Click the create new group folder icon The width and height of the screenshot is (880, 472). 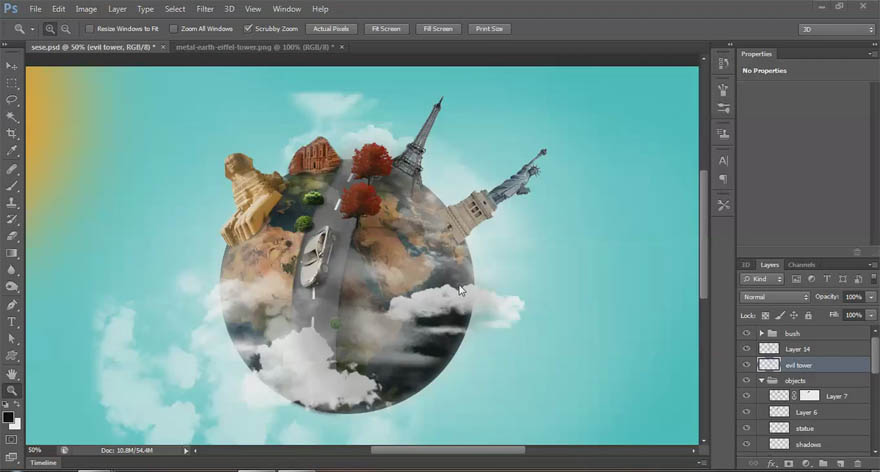pos(823,464)
